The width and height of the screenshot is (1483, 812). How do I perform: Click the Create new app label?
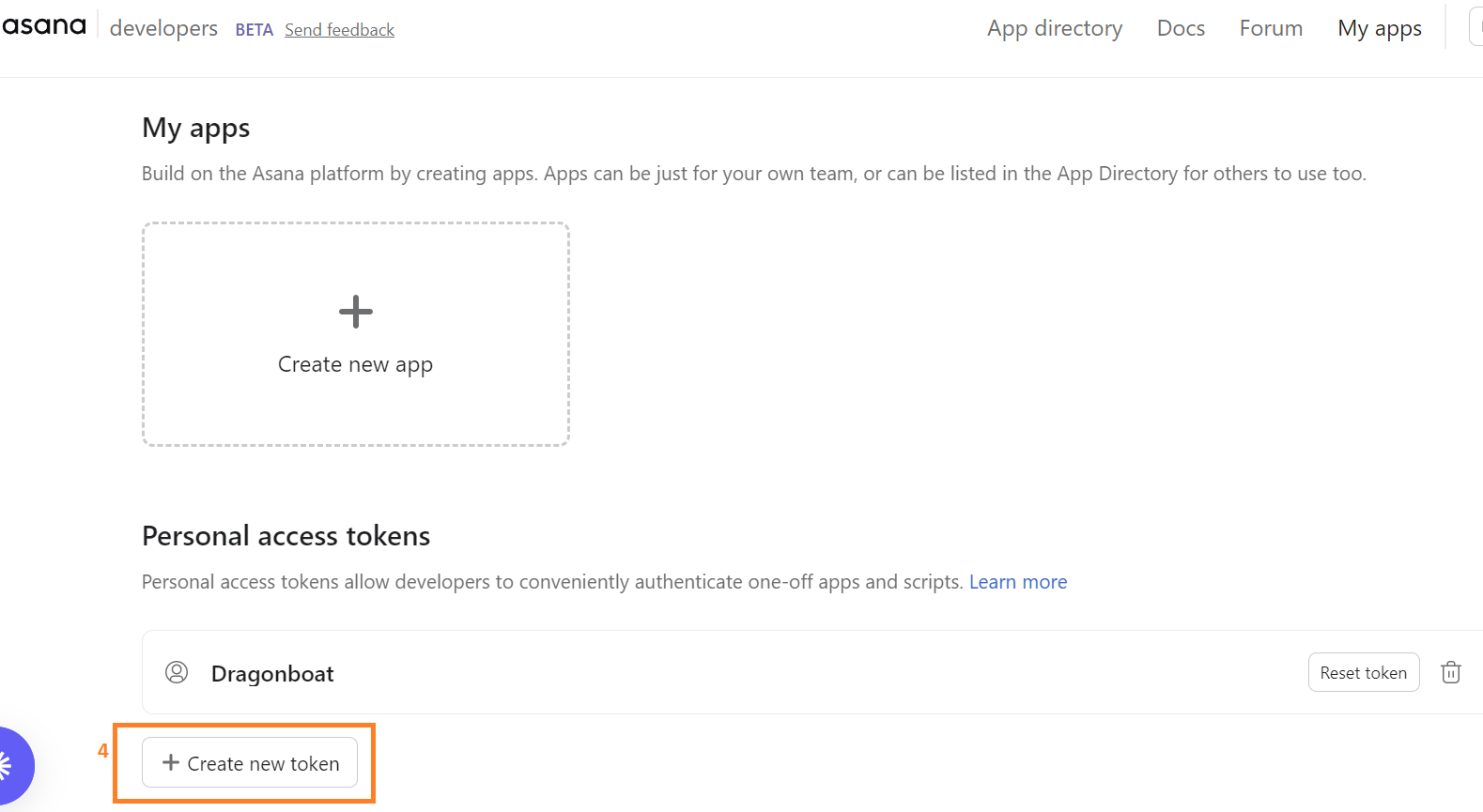pyautogui.click(x=355, y=364)
